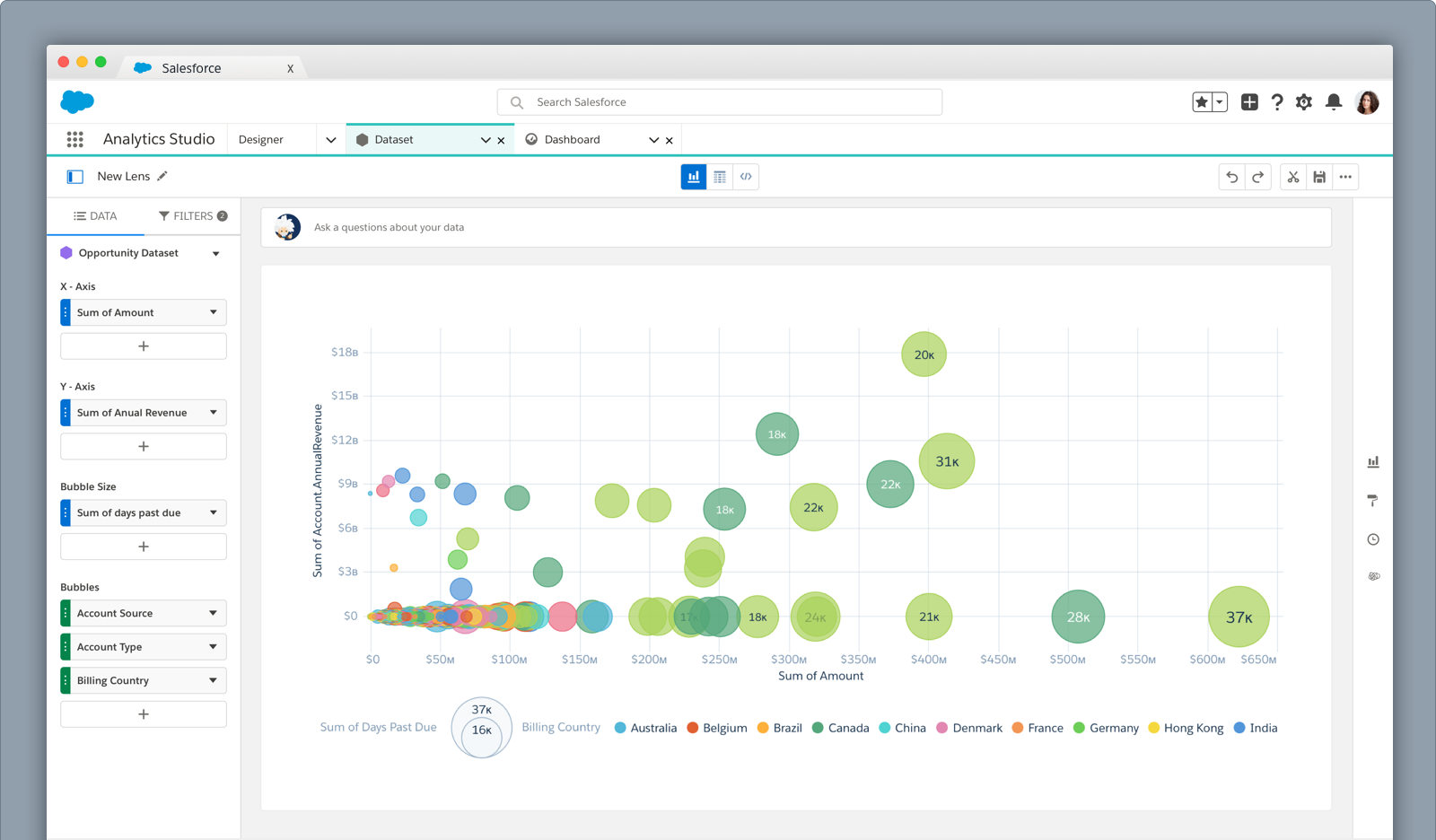Screen dimensions: 1436x840
Task: Open the three-dots more options menu
Action: tap(1345, 177)
